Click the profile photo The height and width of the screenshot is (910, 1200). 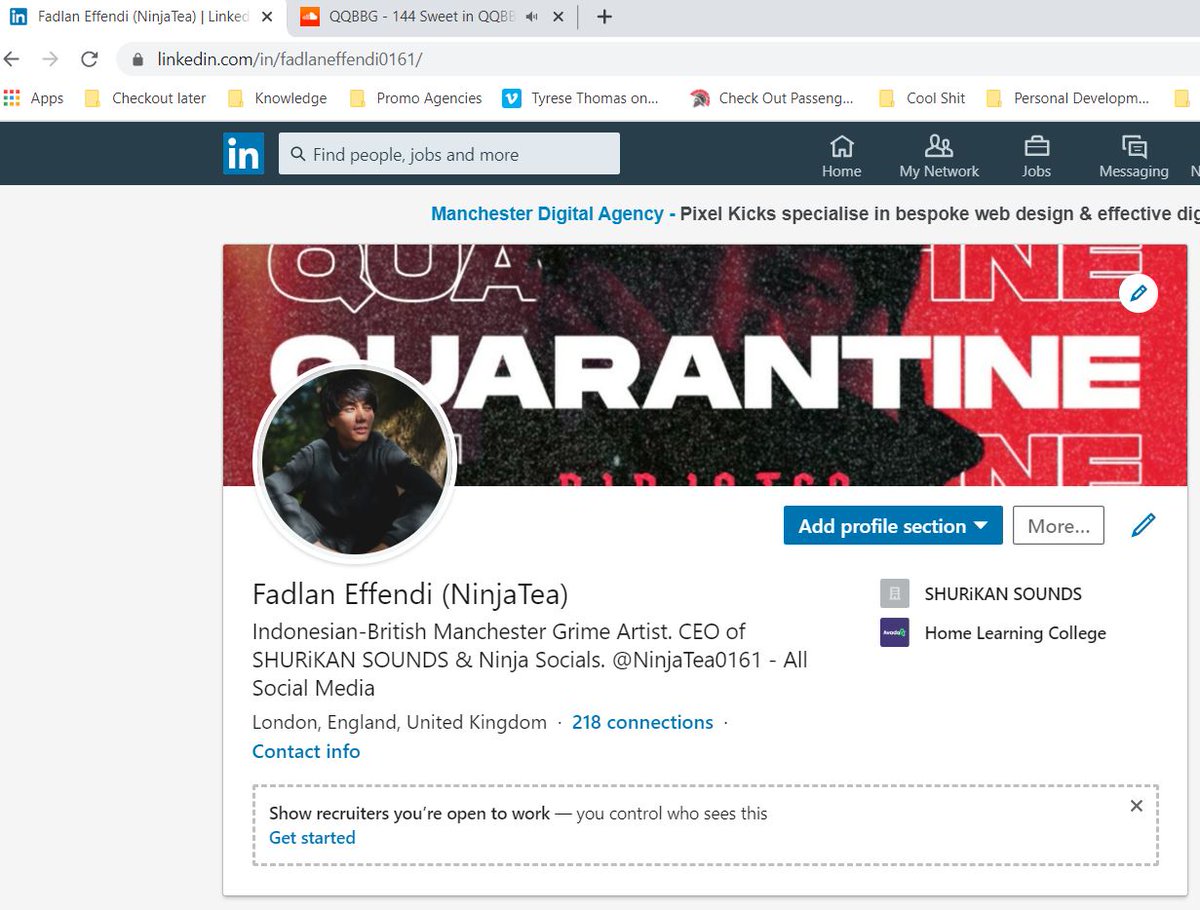click(x=355, y=462)
